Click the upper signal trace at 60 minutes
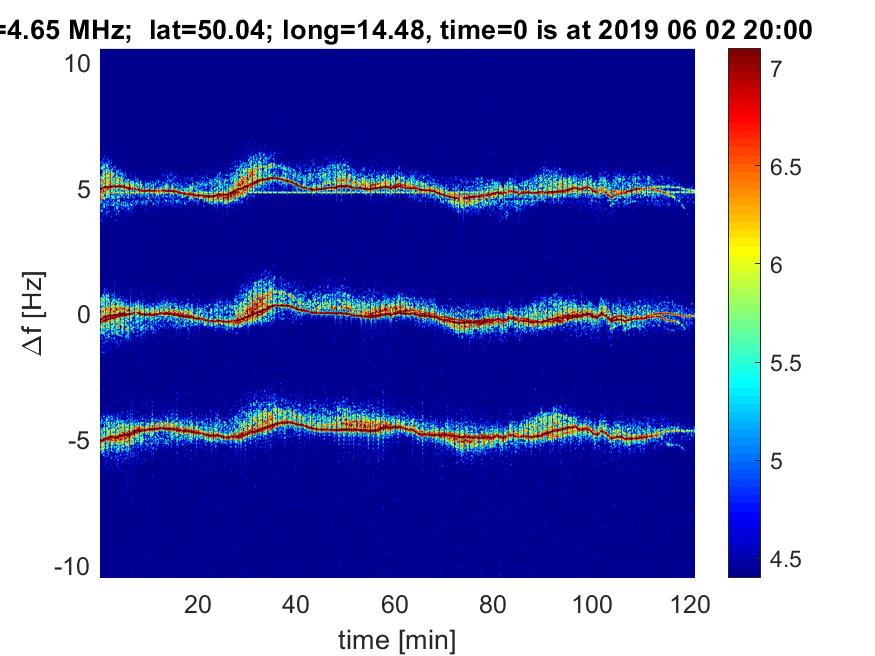This screenshot has height=656, width=875. click(396, 185)
